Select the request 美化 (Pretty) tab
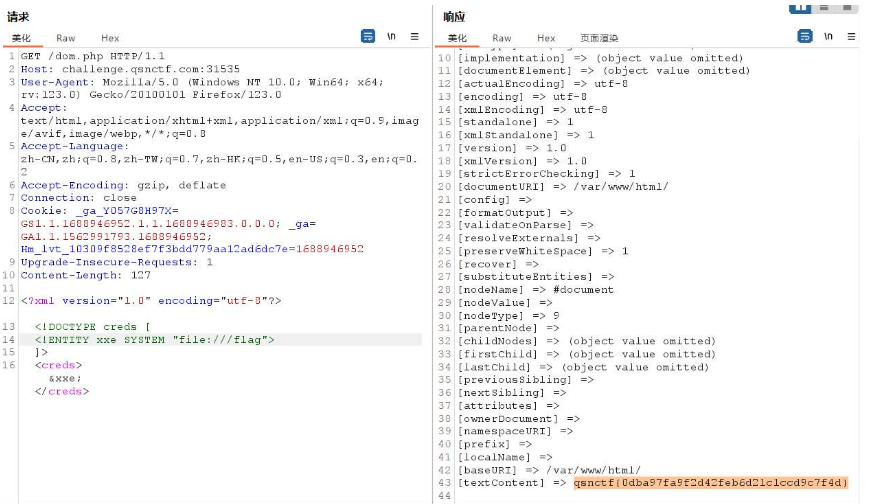The width and height of the screenshot is (880, 504). 21,38
